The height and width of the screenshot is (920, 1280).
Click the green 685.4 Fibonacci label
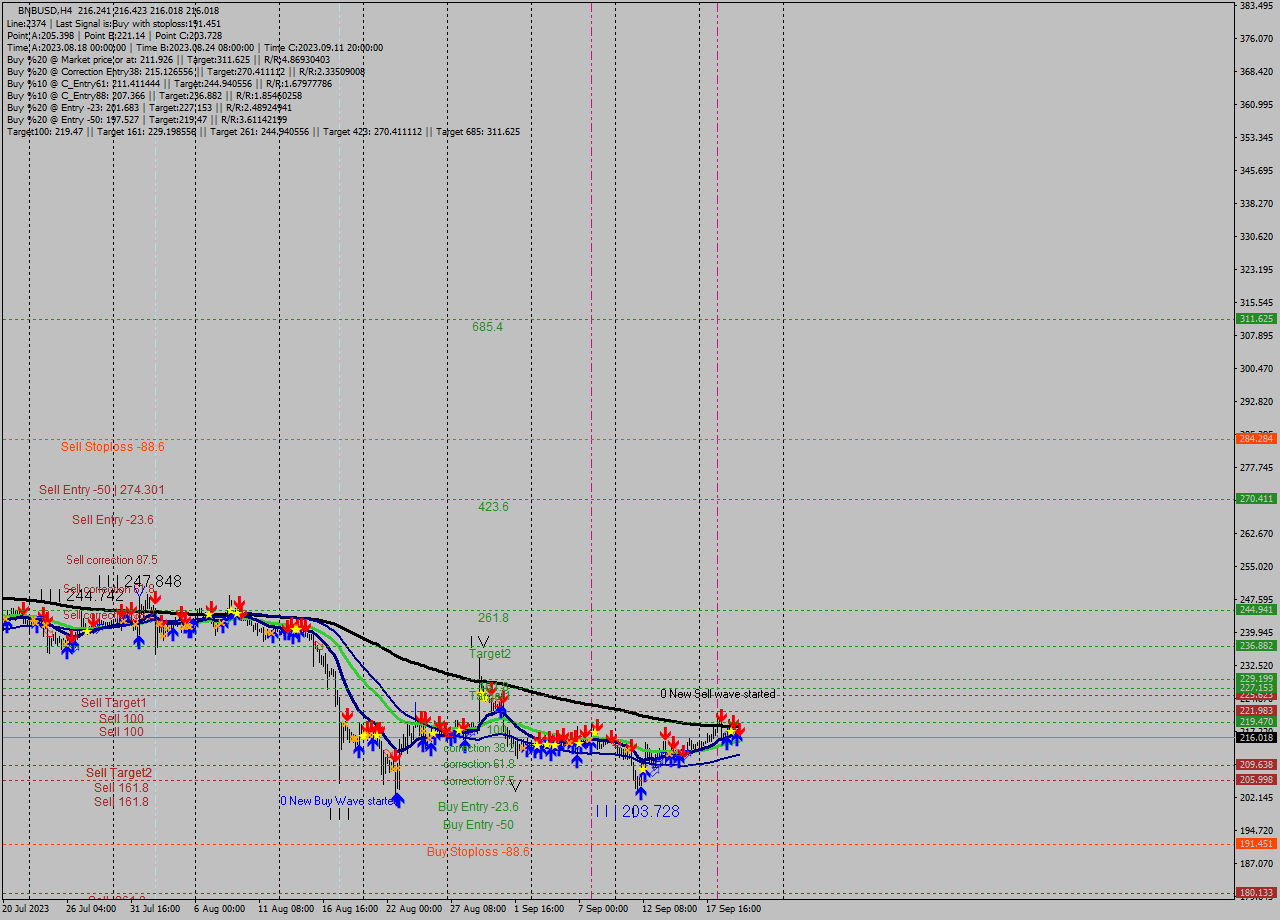[x=488, y=327]
